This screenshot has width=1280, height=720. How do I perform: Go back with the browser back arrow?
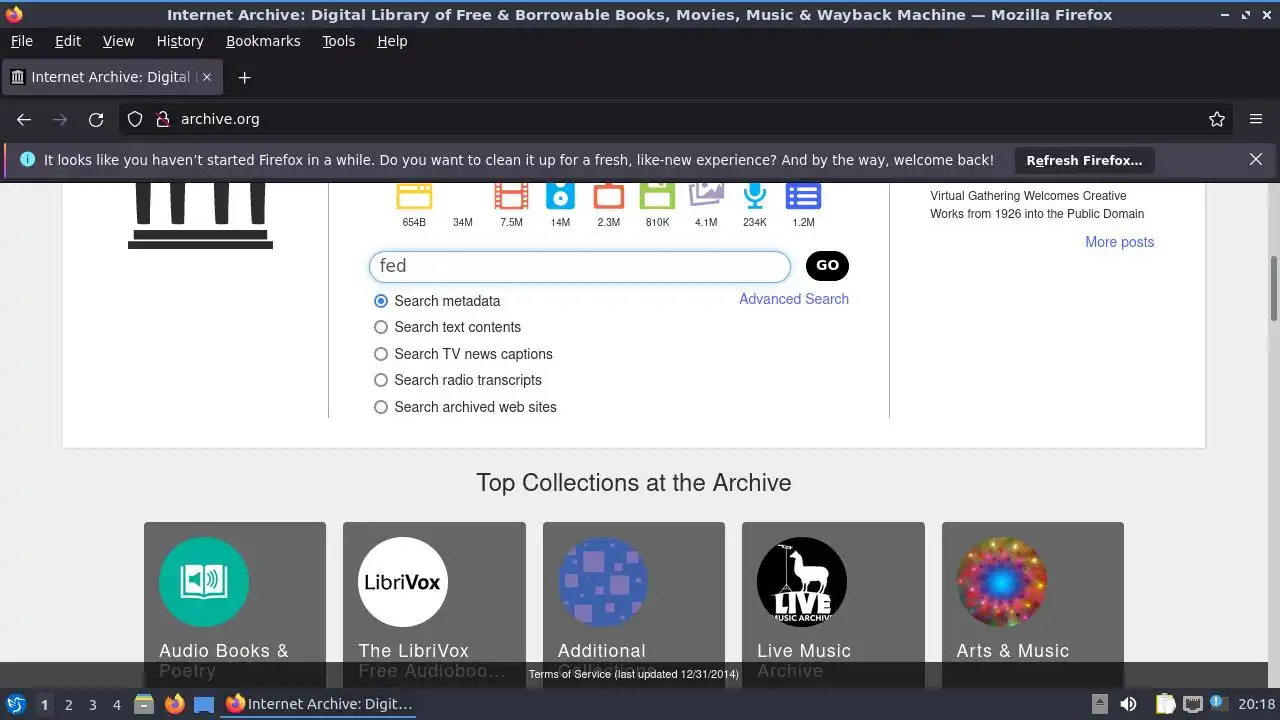point(24,119)
